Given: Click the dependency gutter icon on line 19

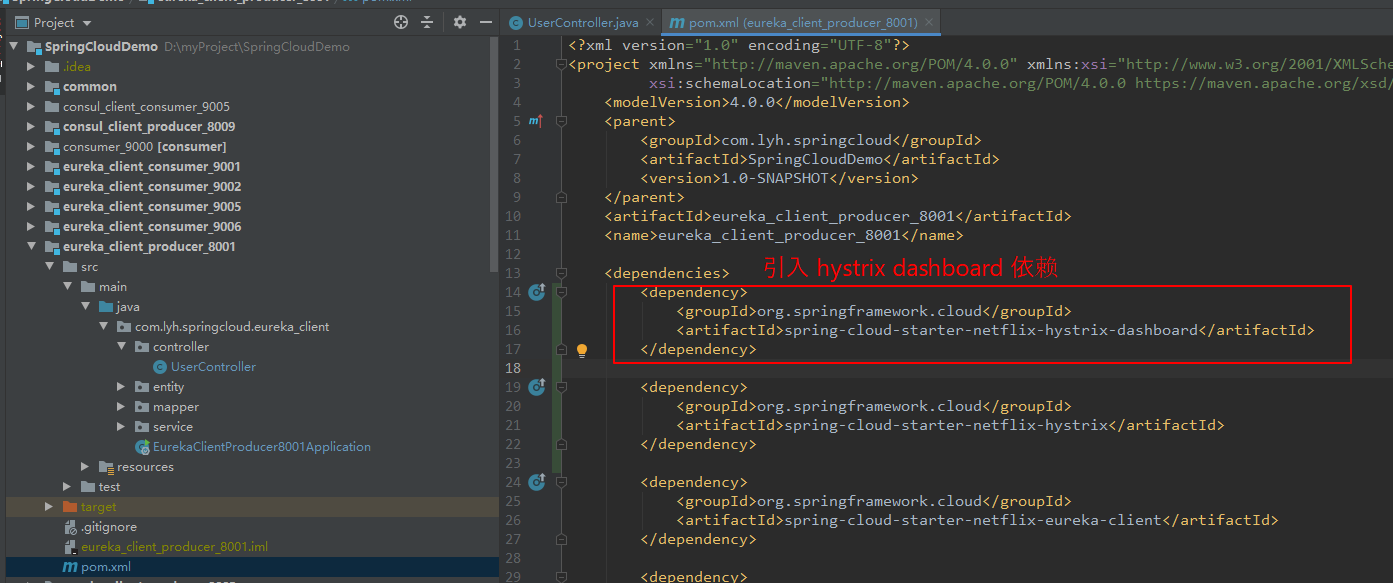Looking at the screenshot, I should 536,387.
